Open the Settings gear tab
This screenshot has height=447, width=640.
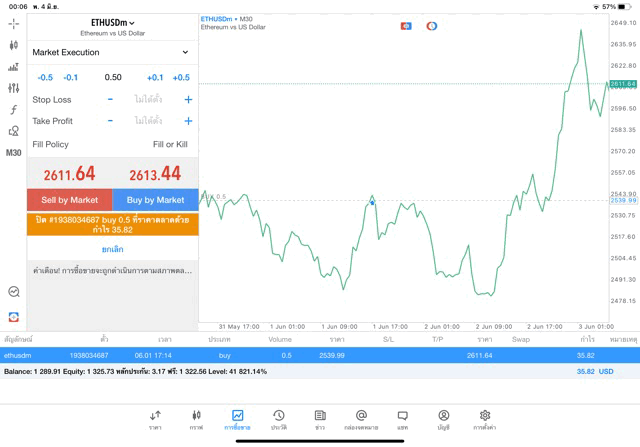point(485,419)
